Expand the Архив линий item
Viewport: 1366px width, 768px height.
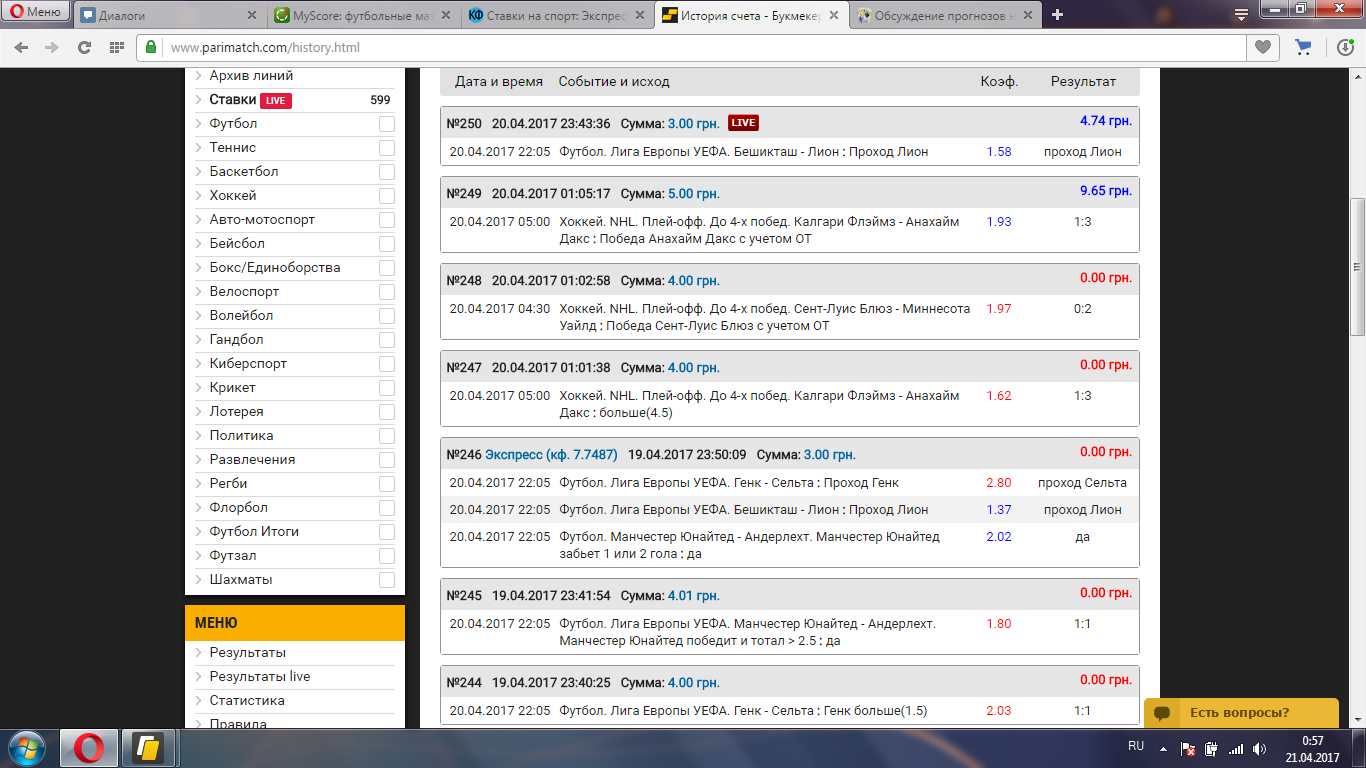(251, 76)
